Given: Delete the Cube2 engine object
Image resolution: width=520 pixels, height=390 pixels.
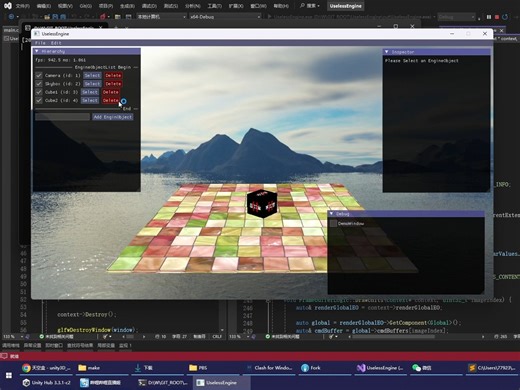Looking at the screenshot, I should pos(111,100).
